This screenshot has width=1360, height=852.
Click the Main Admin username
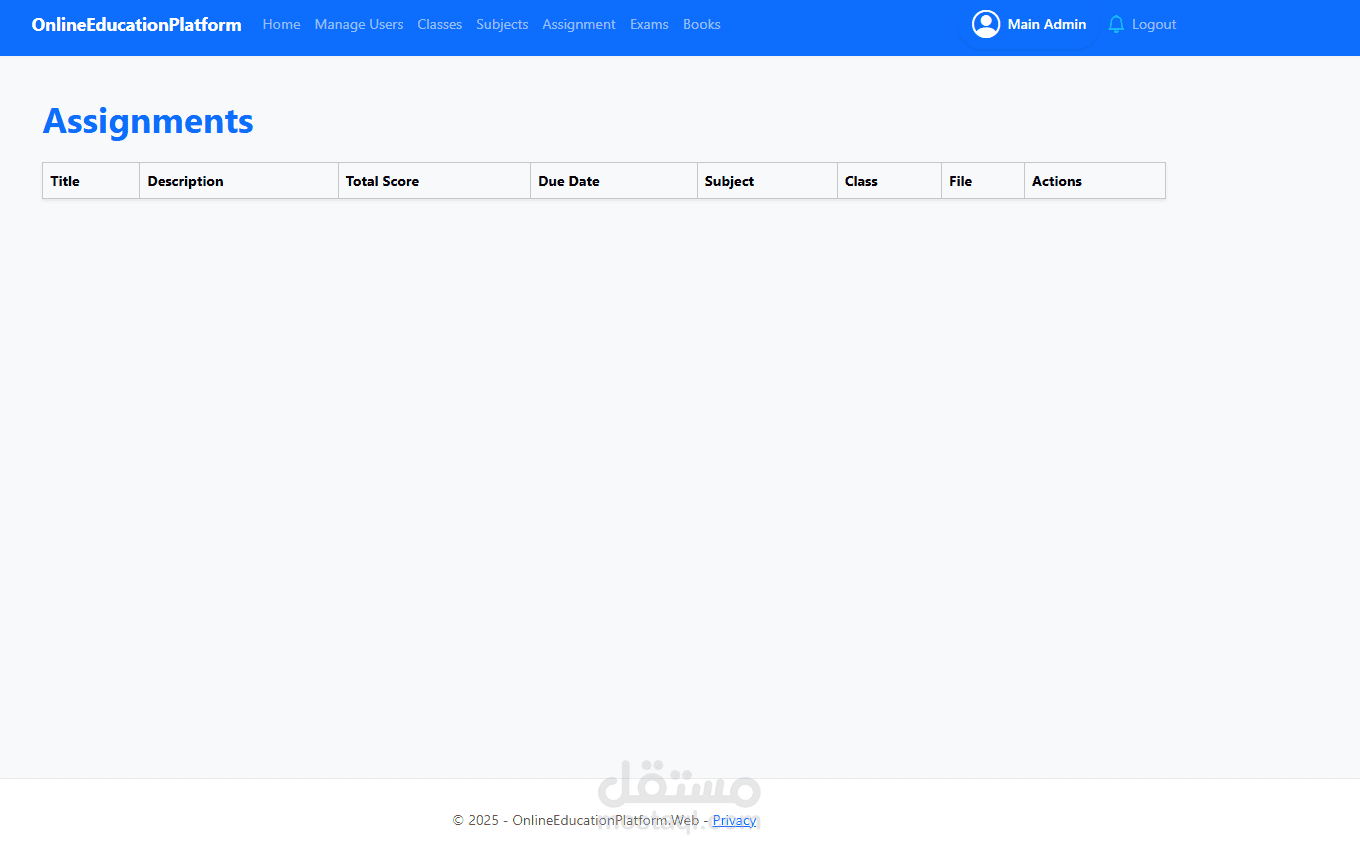pos(1047,24)
